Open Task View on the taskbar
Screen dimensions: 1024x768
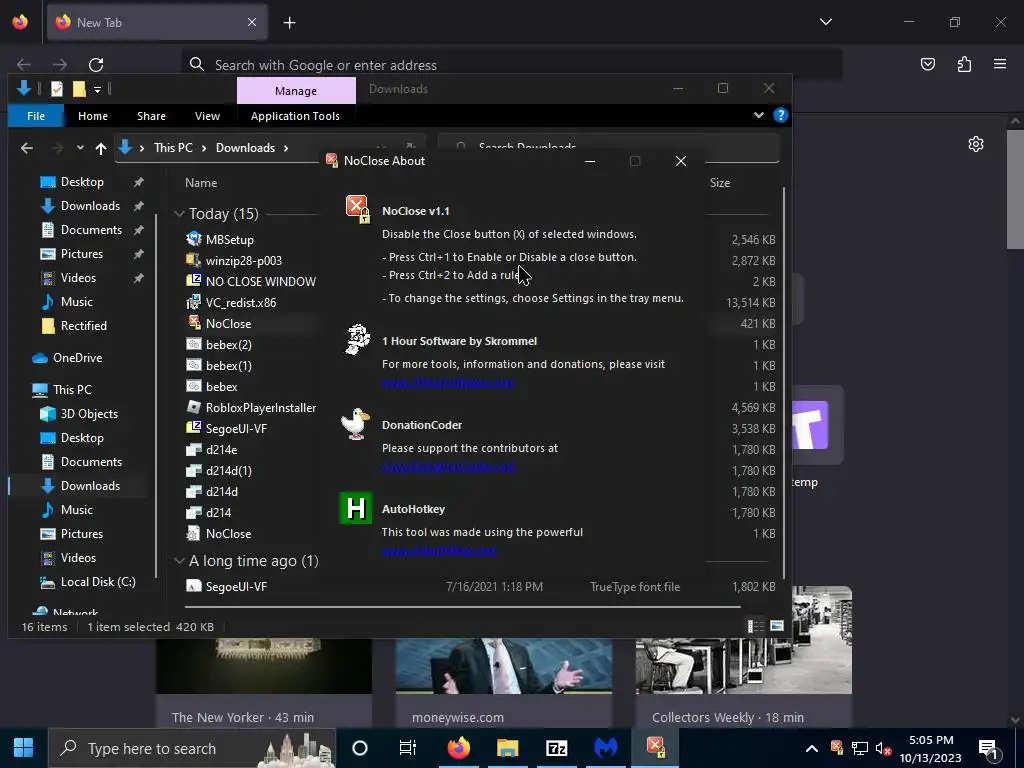[408, 748]
